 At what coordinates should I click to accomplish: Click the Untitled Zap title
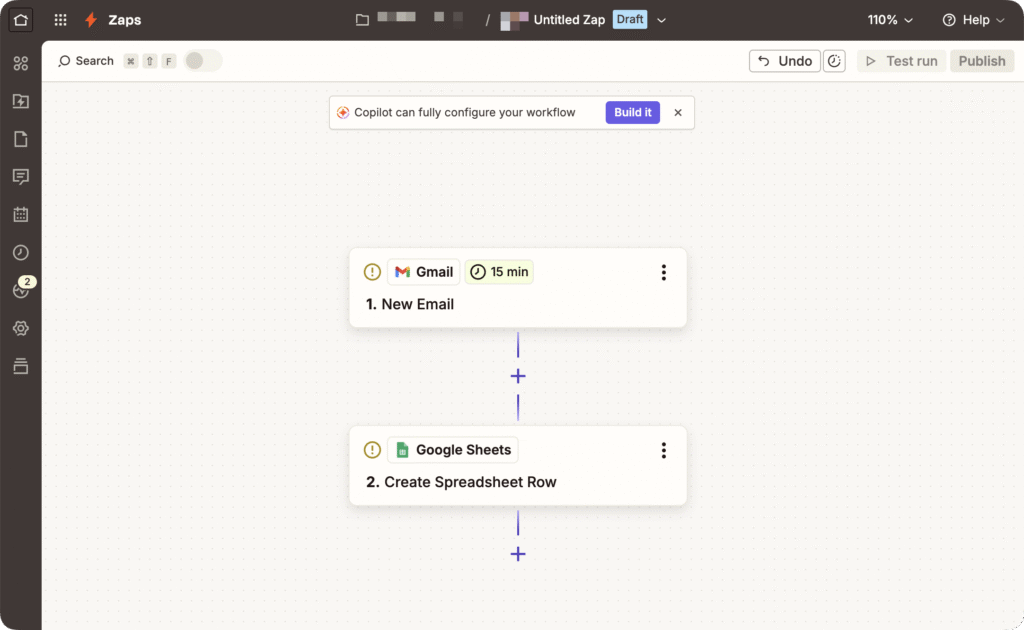point(569,20)
